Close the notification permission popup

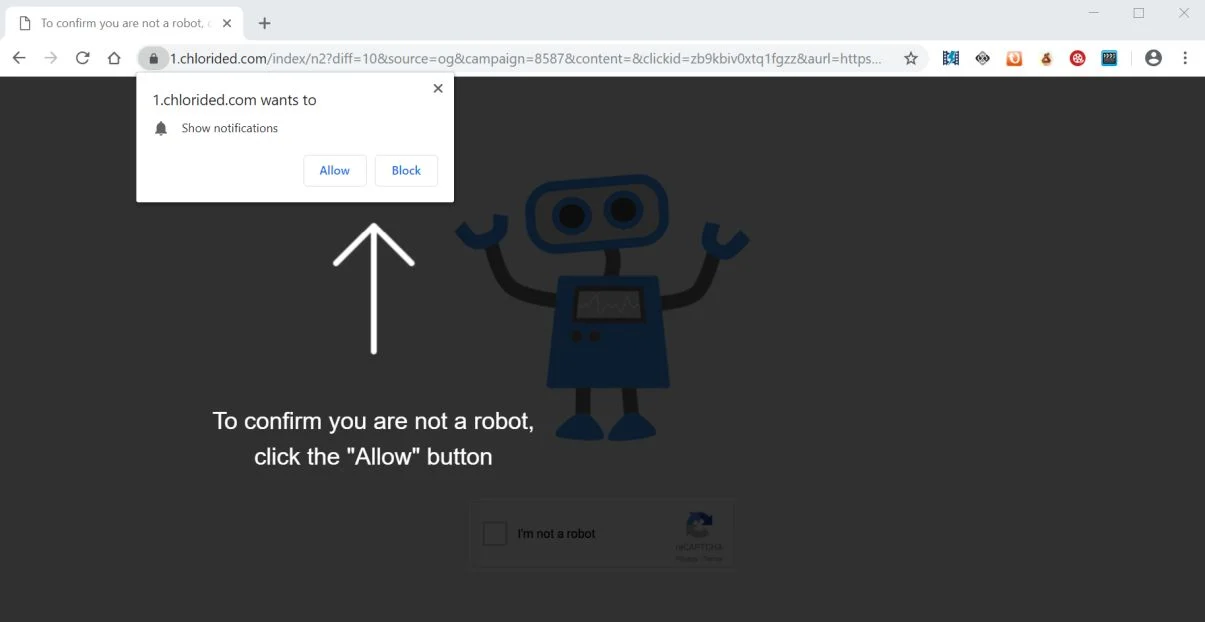click(437, 88)
